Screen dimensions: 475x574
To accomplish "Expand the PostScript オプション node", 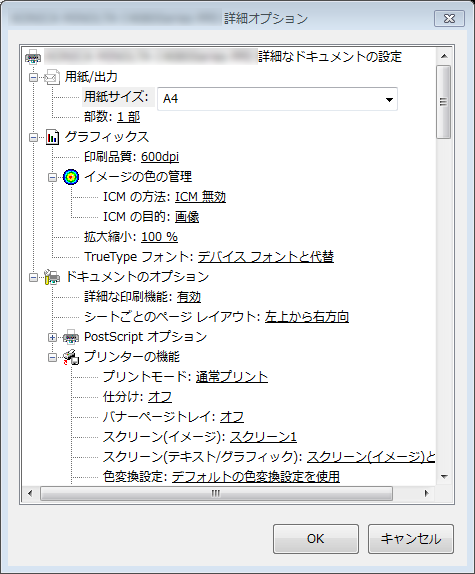I will pyautogui.click(x=52, y=338).
